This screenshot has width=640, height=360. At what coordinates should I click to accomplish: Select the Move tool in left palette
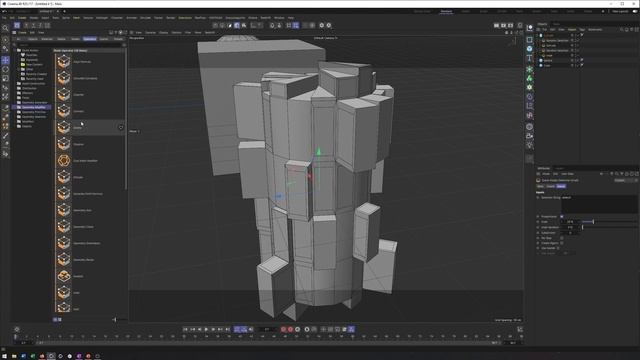(5, 60)
